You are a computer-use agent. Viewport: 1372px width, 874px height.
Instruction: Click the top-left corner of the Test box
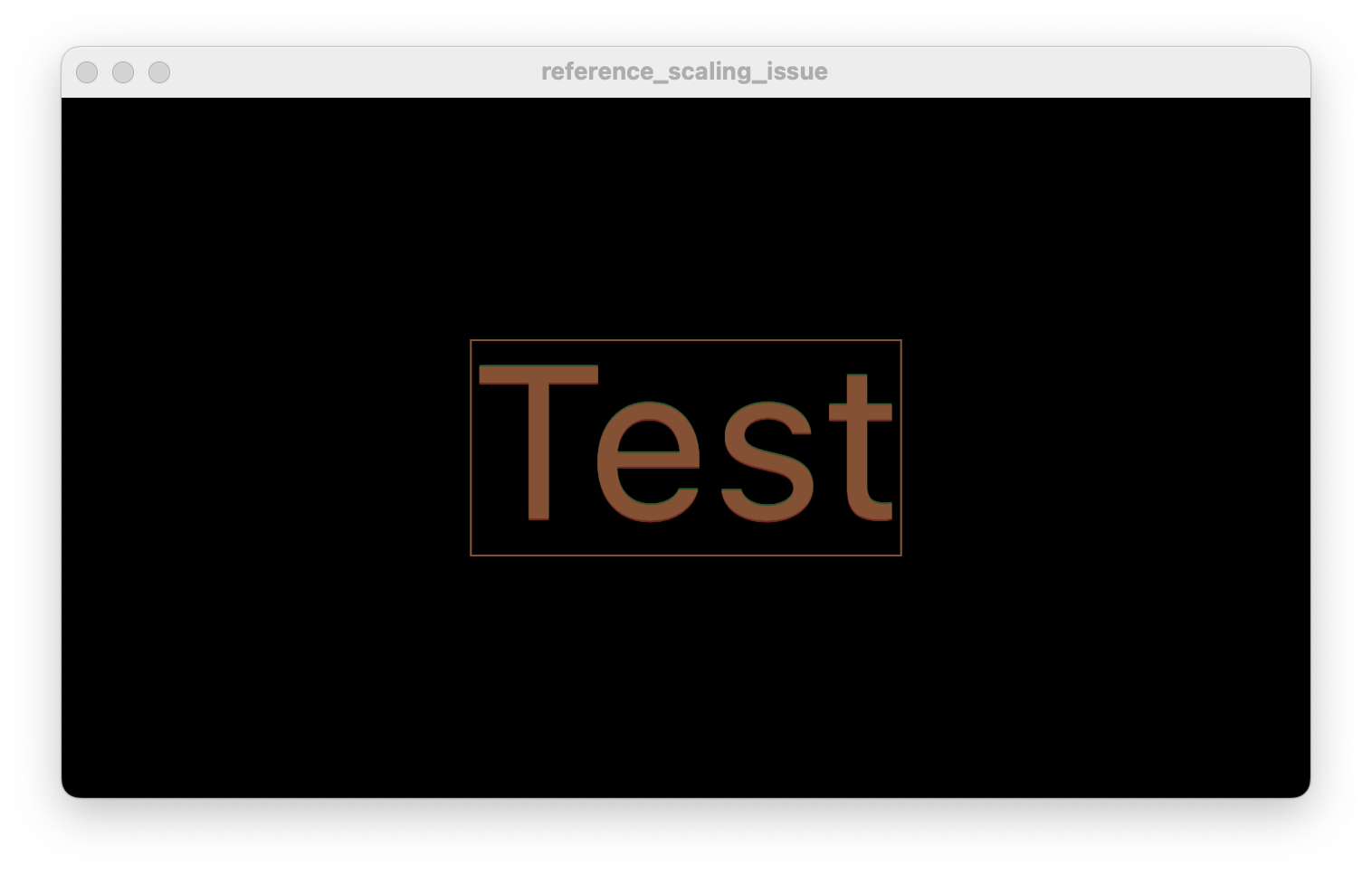472,341
